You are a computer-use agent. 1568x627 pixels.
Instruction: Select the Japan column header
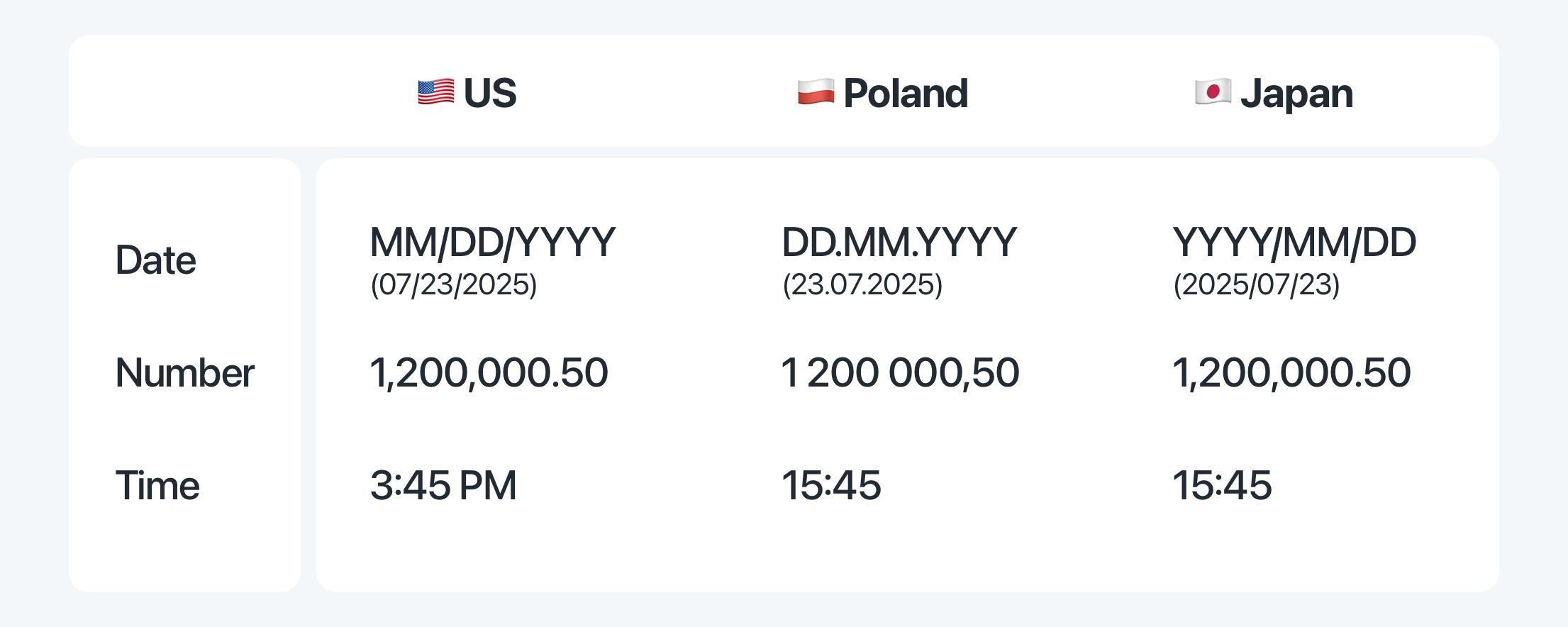1274,94
